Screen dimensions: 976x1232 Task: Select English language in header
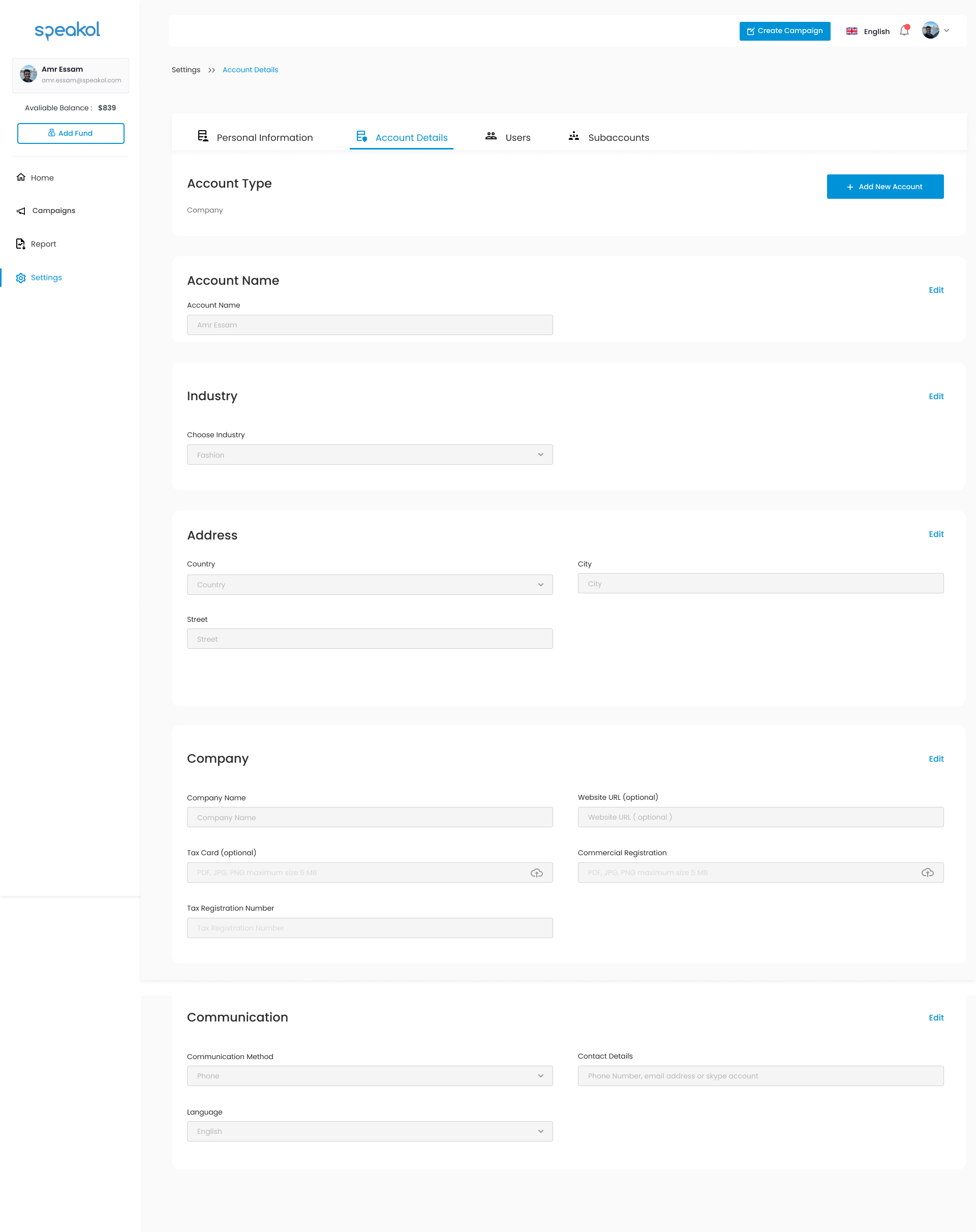point(876,32)
